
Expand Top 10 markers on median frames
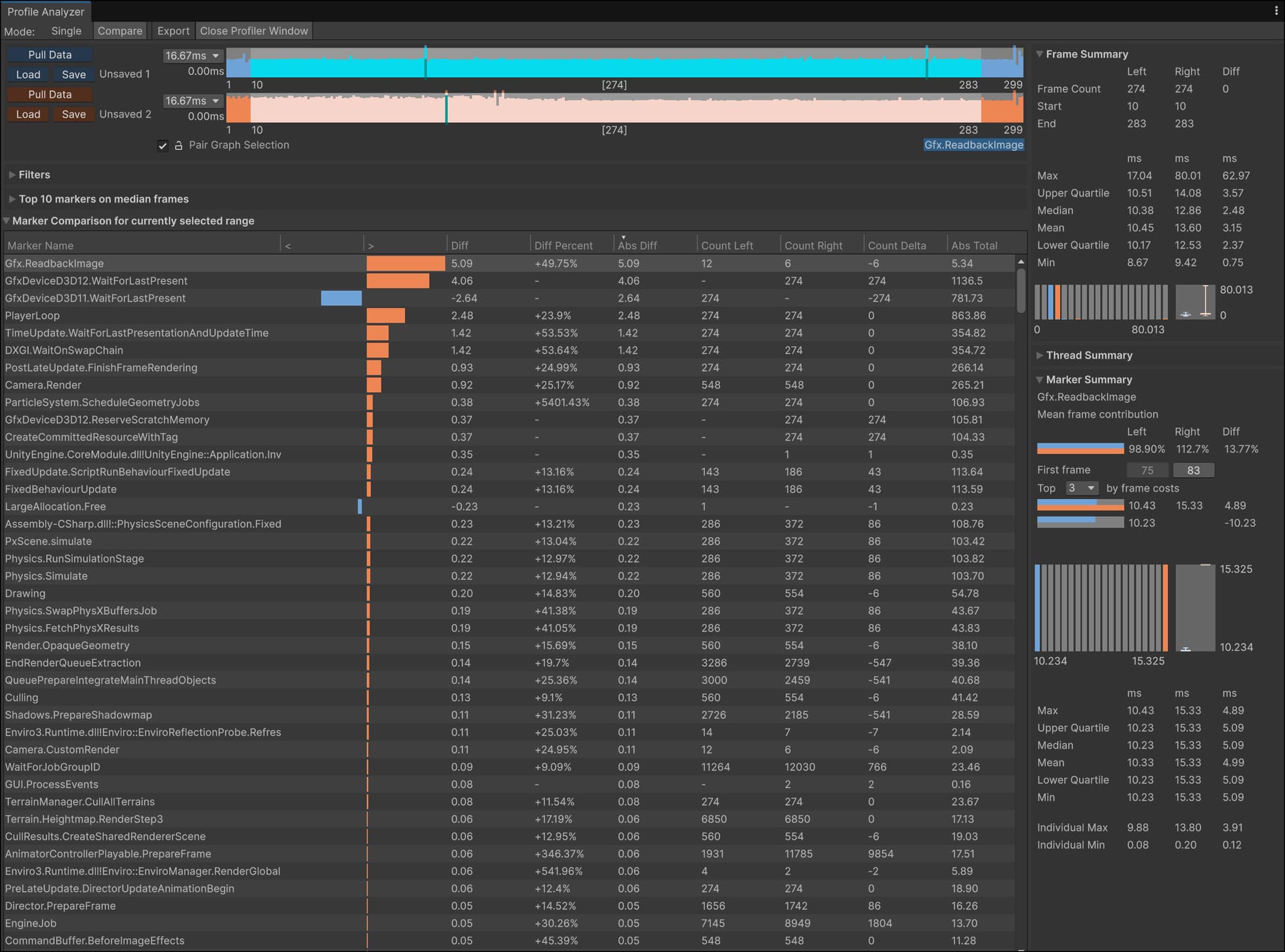tap(99, 199)
